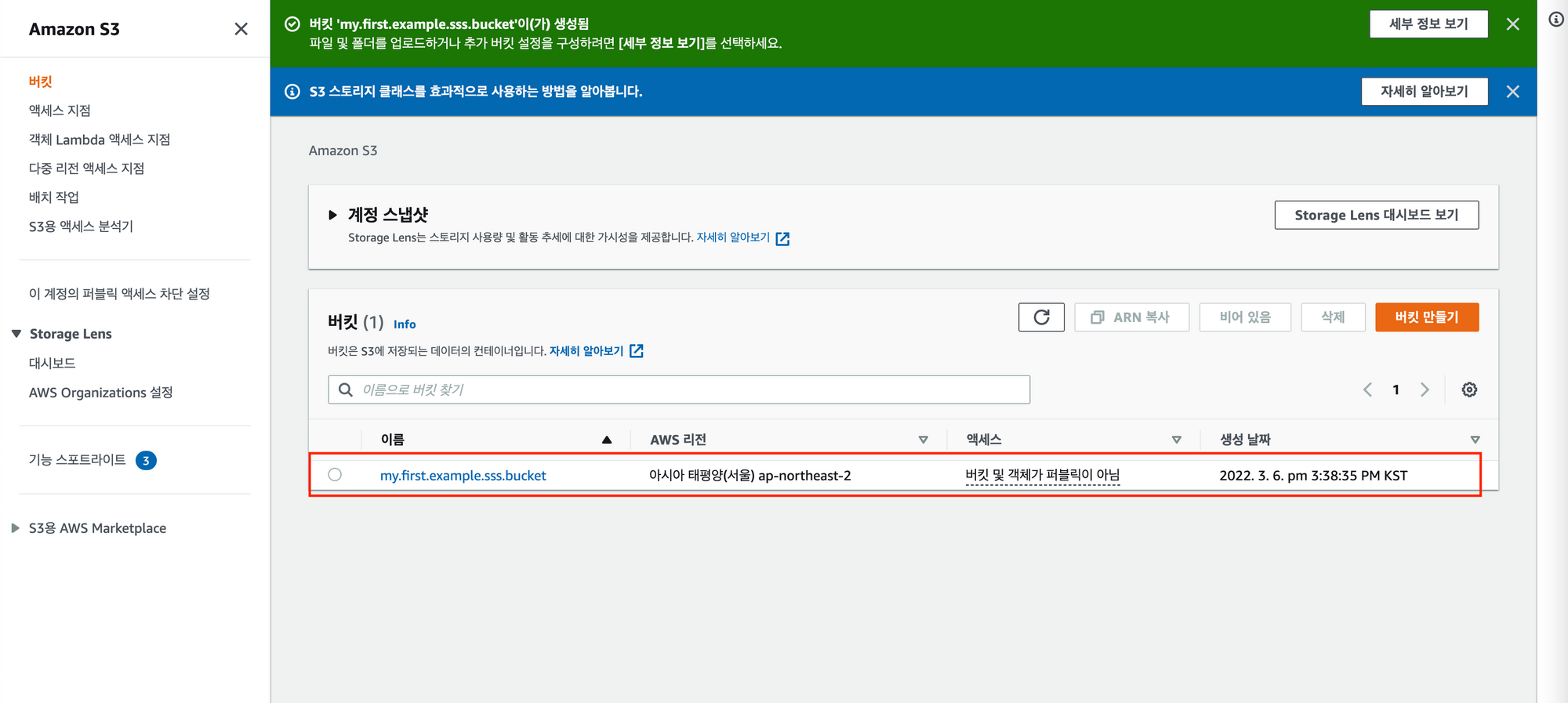Screen dimensions: 1568x703
Task: Open AWS Organizations 설정 sidebar item
Action: [100, 393]
